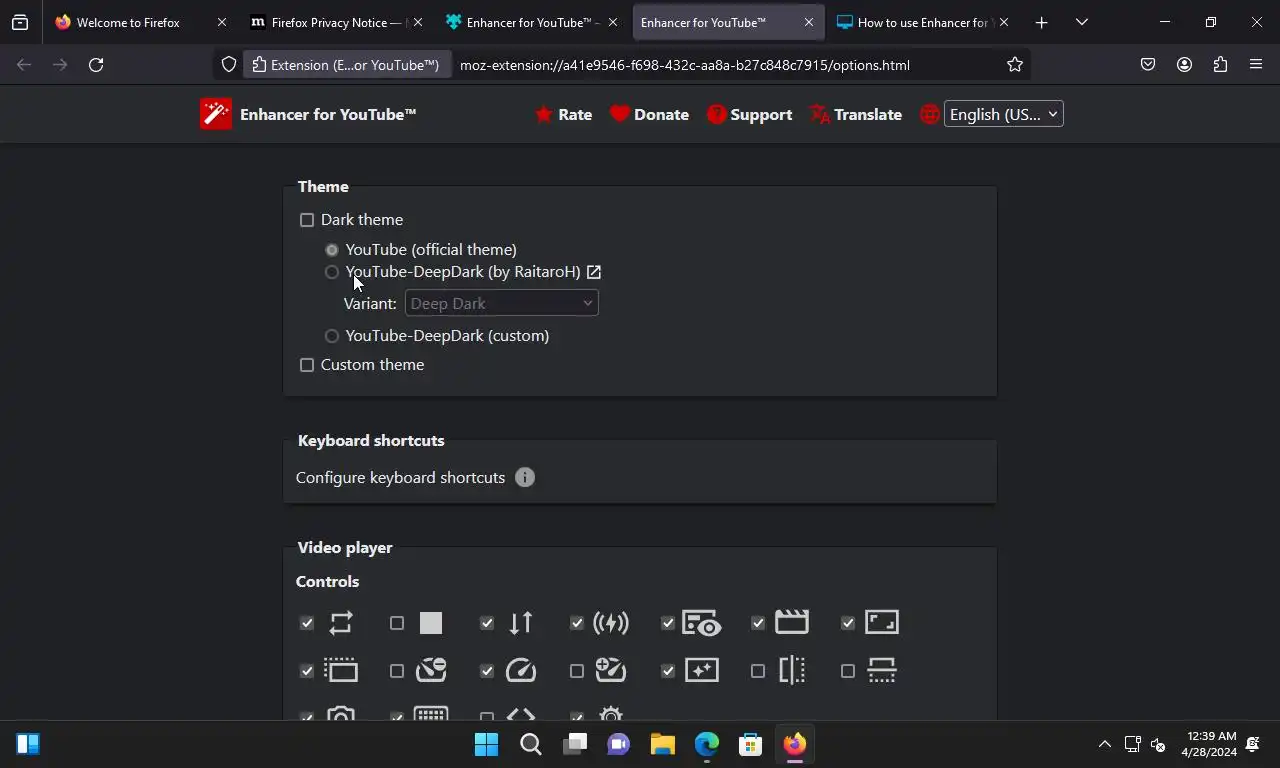The height and width of the screenshot is (768, 1280).
Task: Click the Enhancer for YouTube magic wand logo
Action: coord(216,114)
